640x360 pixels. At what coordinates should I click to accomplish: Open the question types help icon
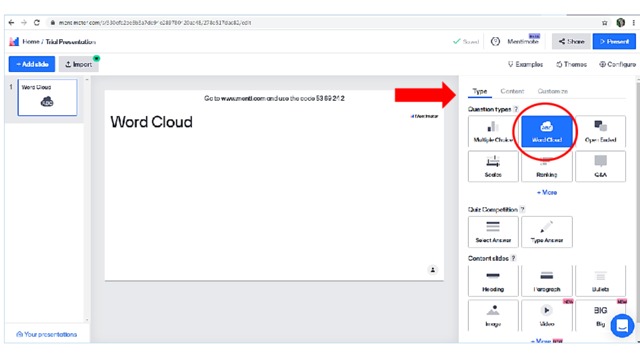click(516, 109)
